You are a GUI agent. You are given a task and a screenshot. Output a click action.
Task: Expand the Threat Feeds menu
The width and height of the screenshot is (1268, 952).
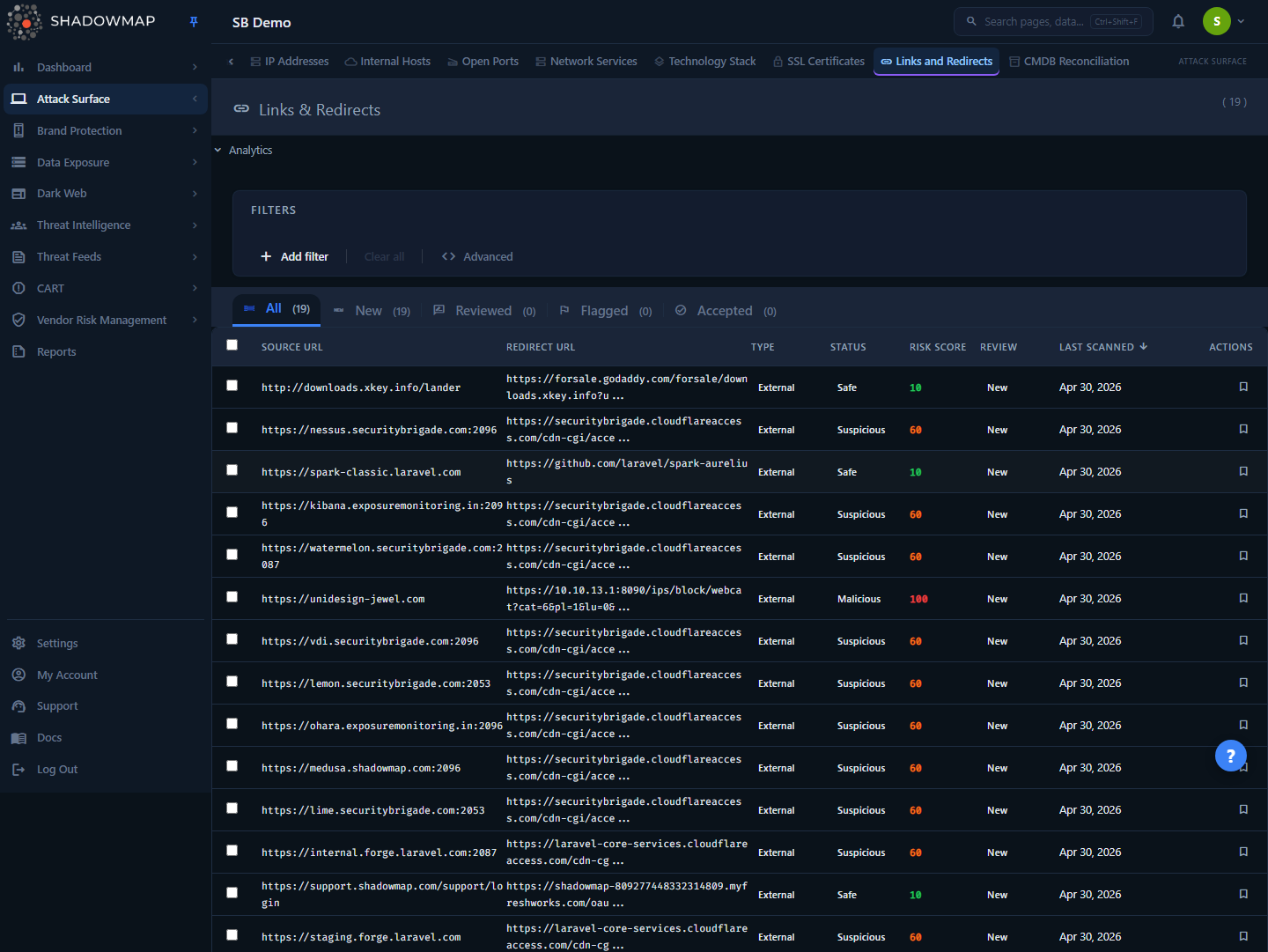click(x=195, y=257)
